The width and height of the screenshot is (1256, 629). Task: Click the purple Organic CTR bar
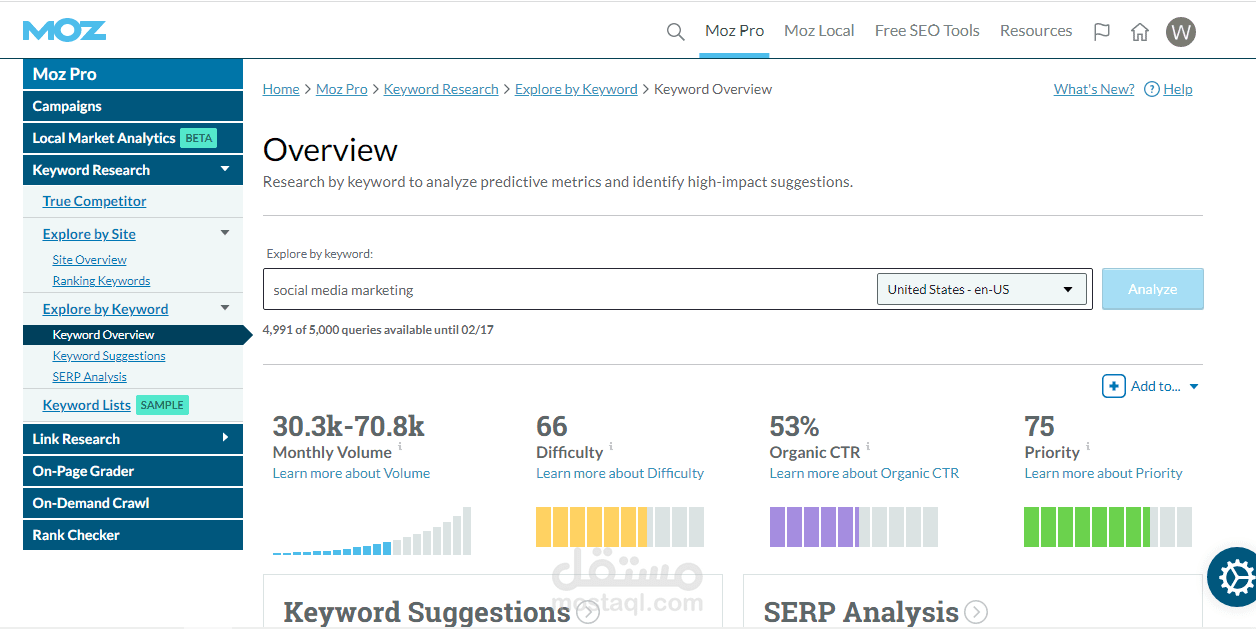click(854, 527)
